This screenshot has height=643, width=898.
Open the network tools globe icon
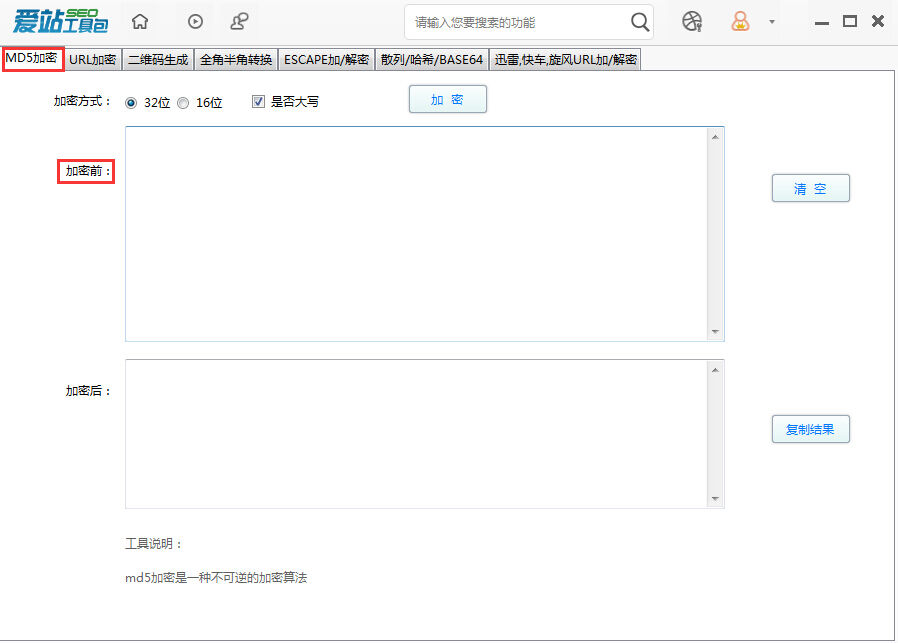point(691,20)
